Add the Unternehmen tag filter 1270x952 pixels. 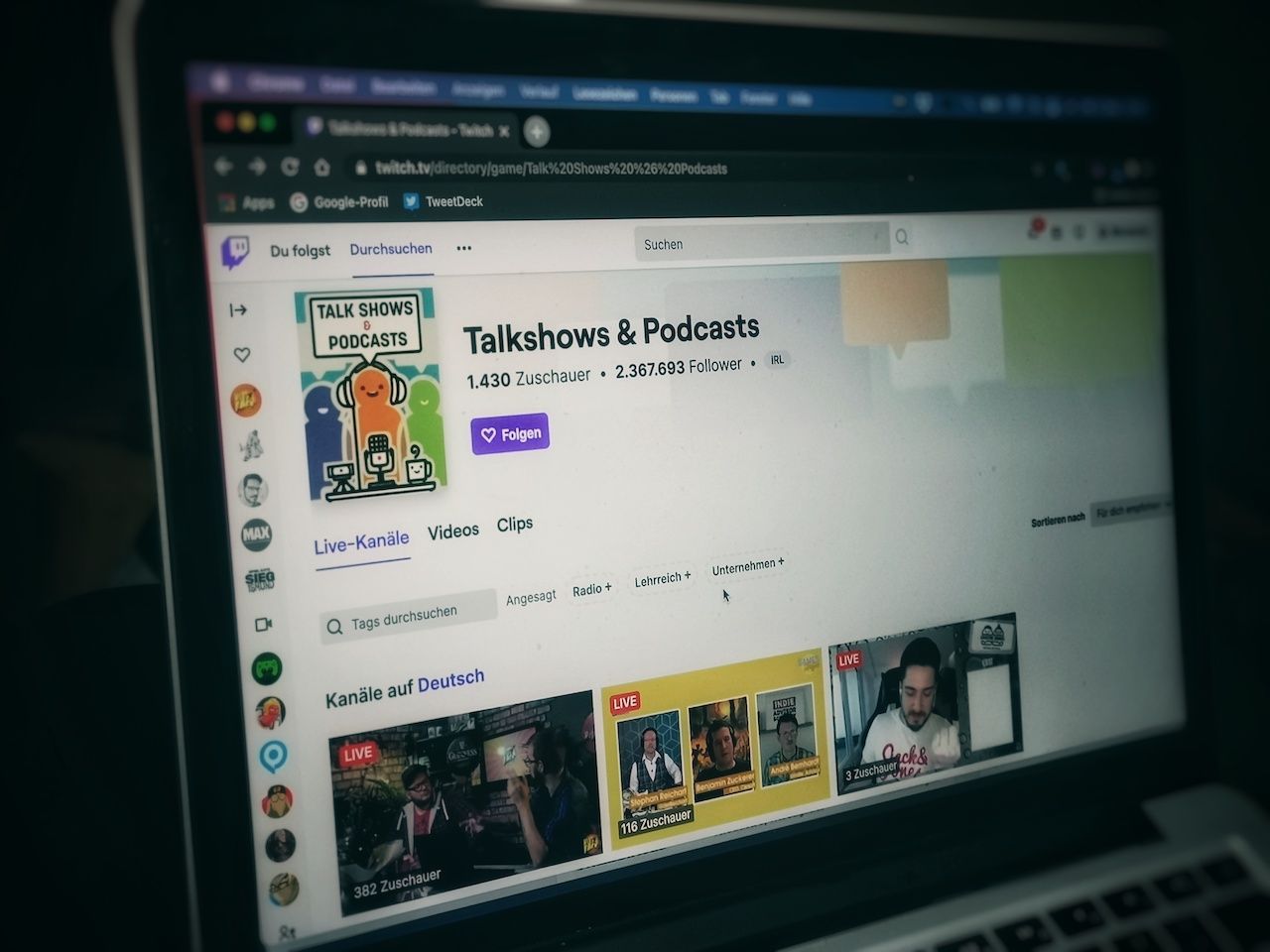748,566
